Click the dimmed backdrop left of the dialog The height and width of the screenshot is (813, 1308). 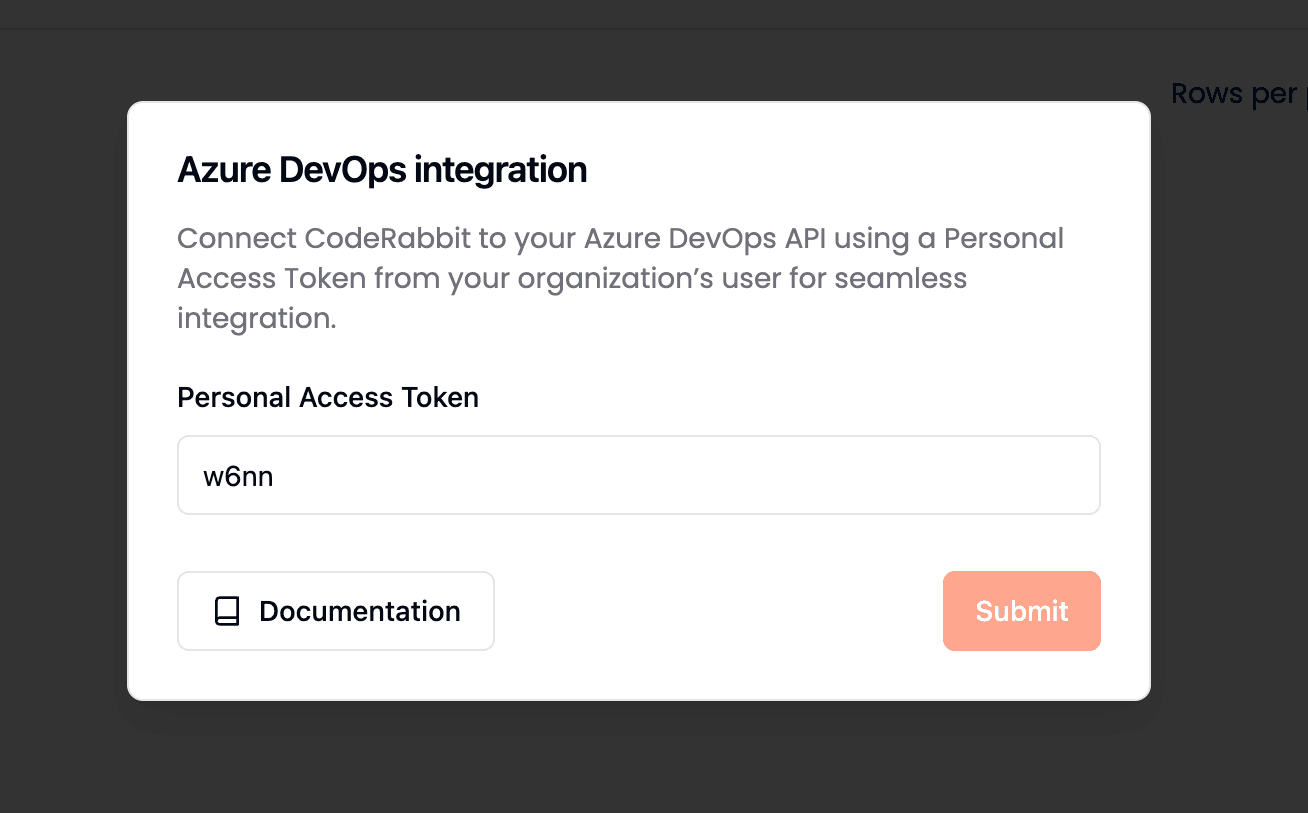point(62,400)
